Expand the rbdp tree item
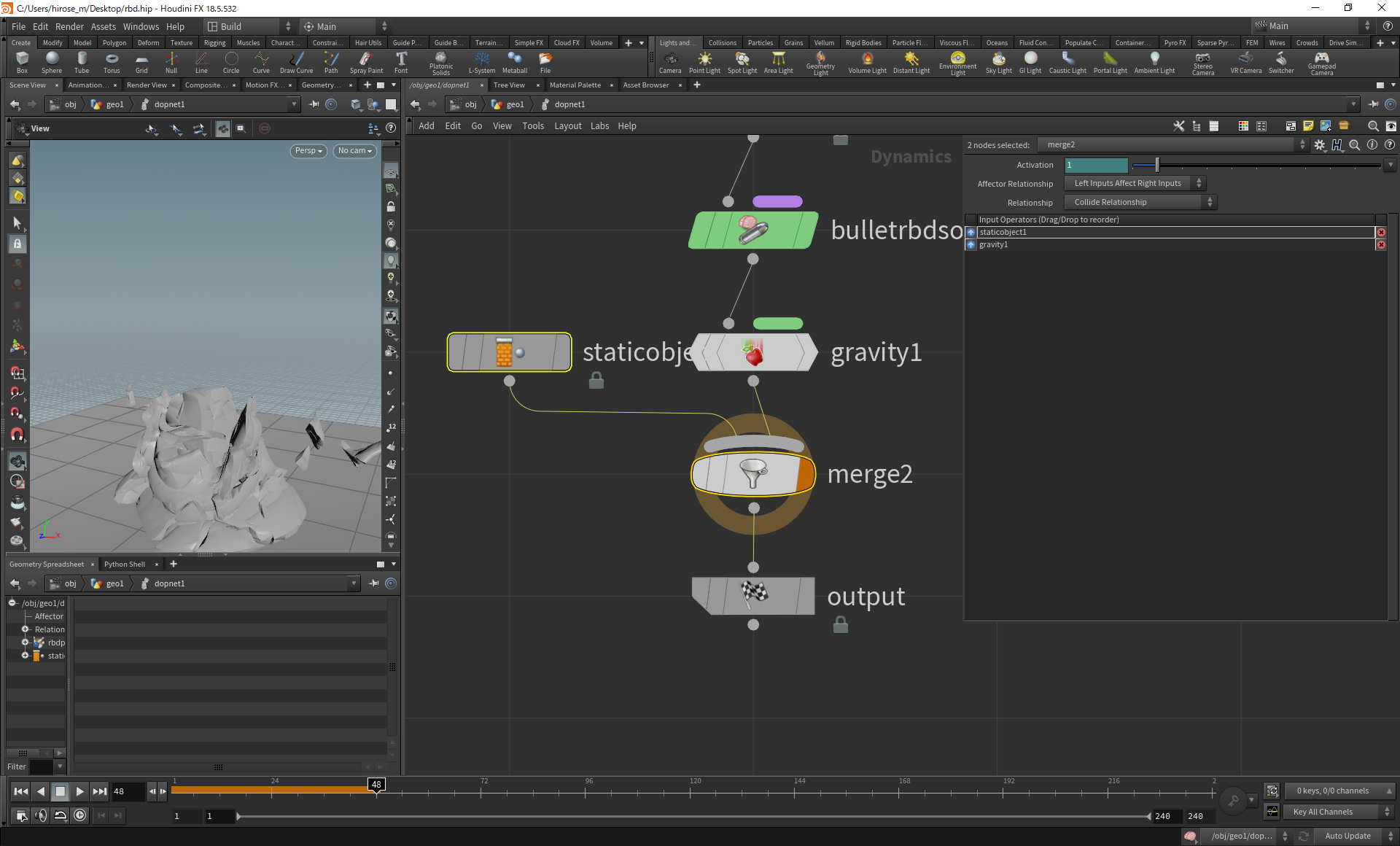This screenshot has height=846, width=1400. point(26,643)
